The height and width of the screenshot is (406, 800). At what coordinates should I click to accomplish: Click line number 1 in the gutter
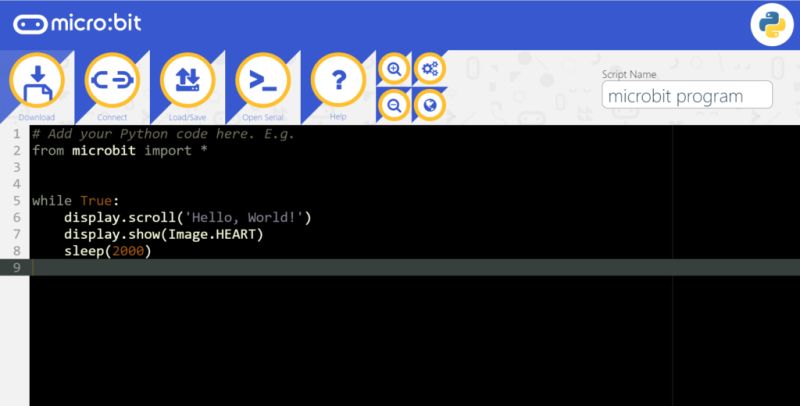pyautogui.click(x=17, y=134)
